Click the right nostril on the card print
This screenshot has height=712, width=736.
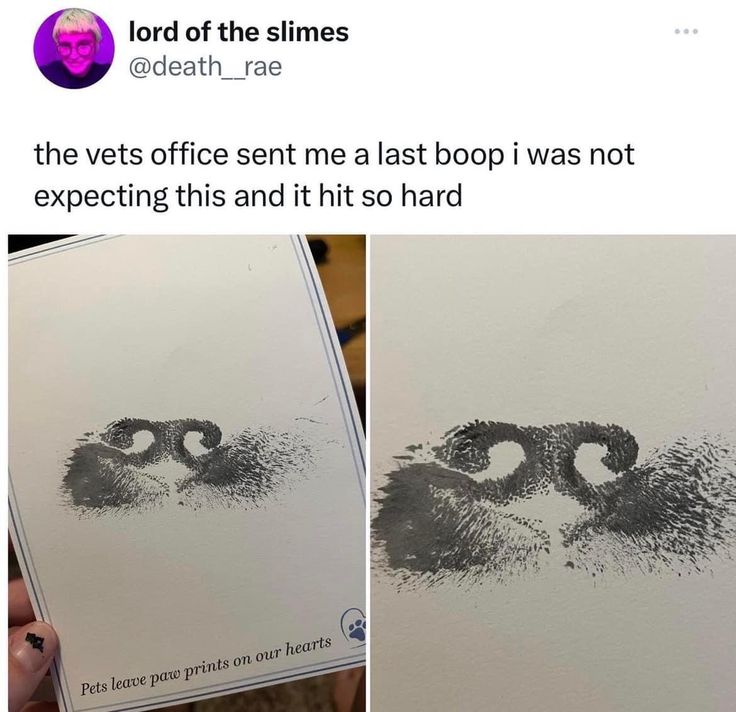pyautogui.click(x=196, y=443)
